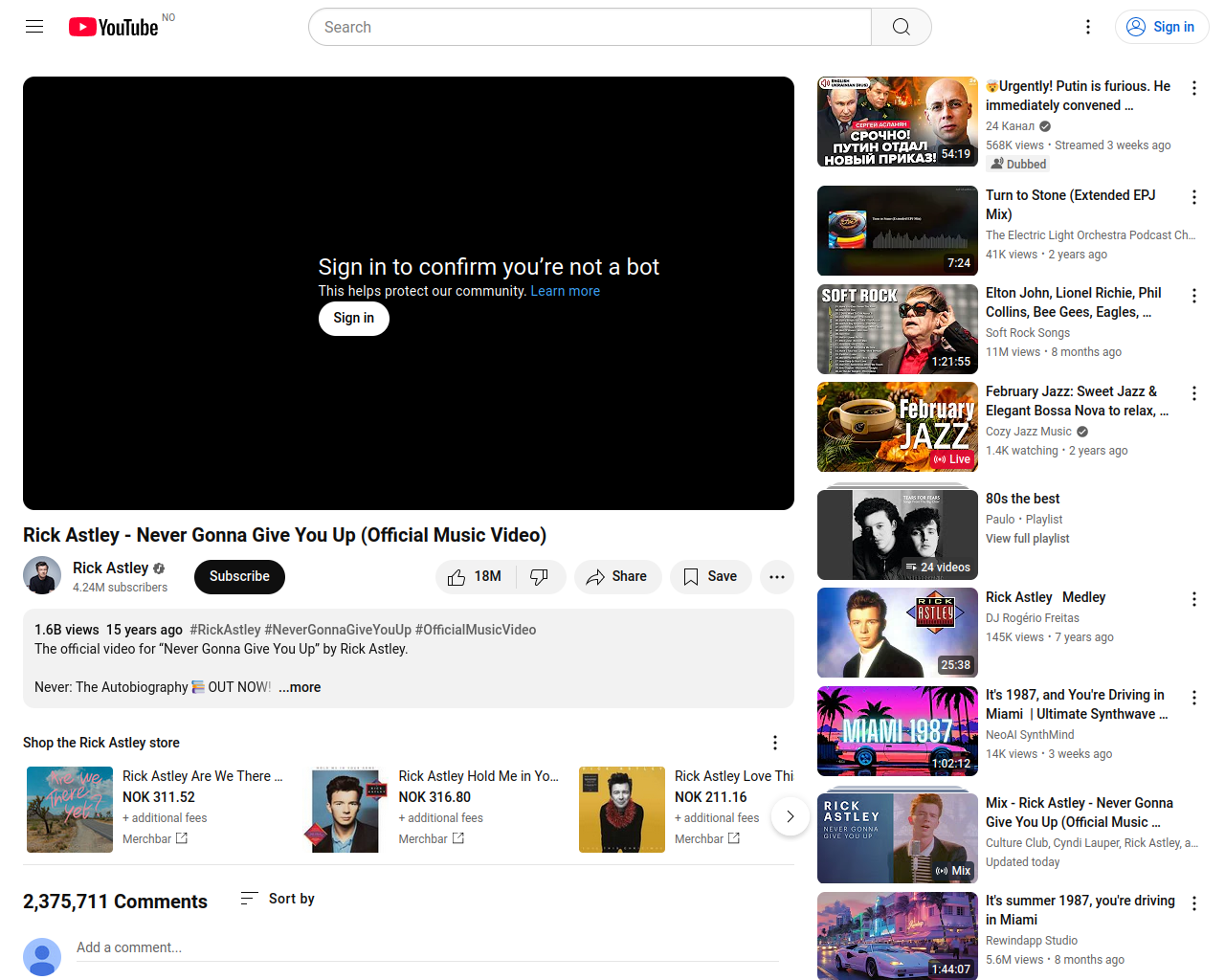Click the search input field
1225x980 pixels.
590,27
